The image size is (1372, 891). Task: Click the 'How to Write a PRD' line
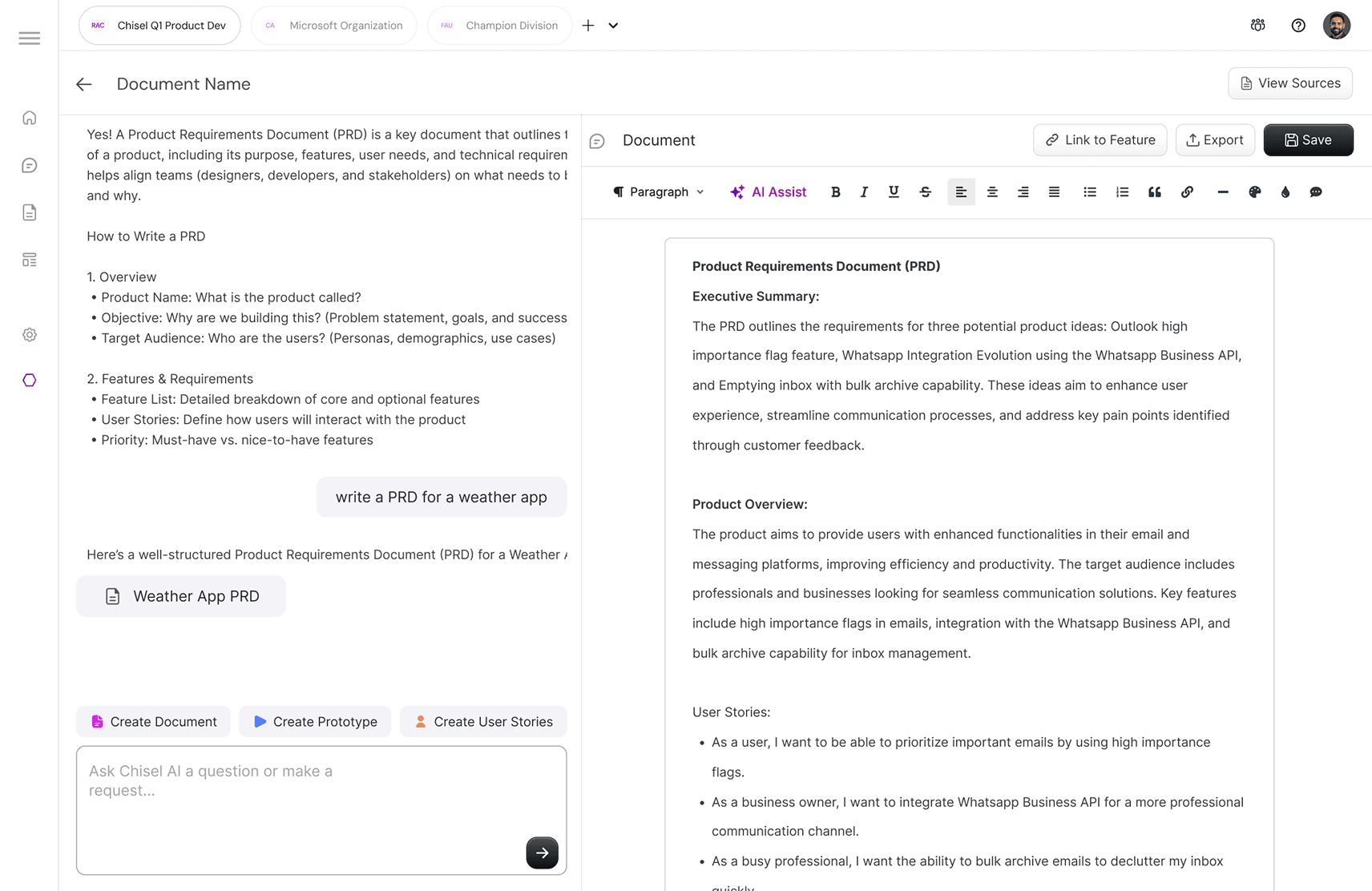point(146,236)
